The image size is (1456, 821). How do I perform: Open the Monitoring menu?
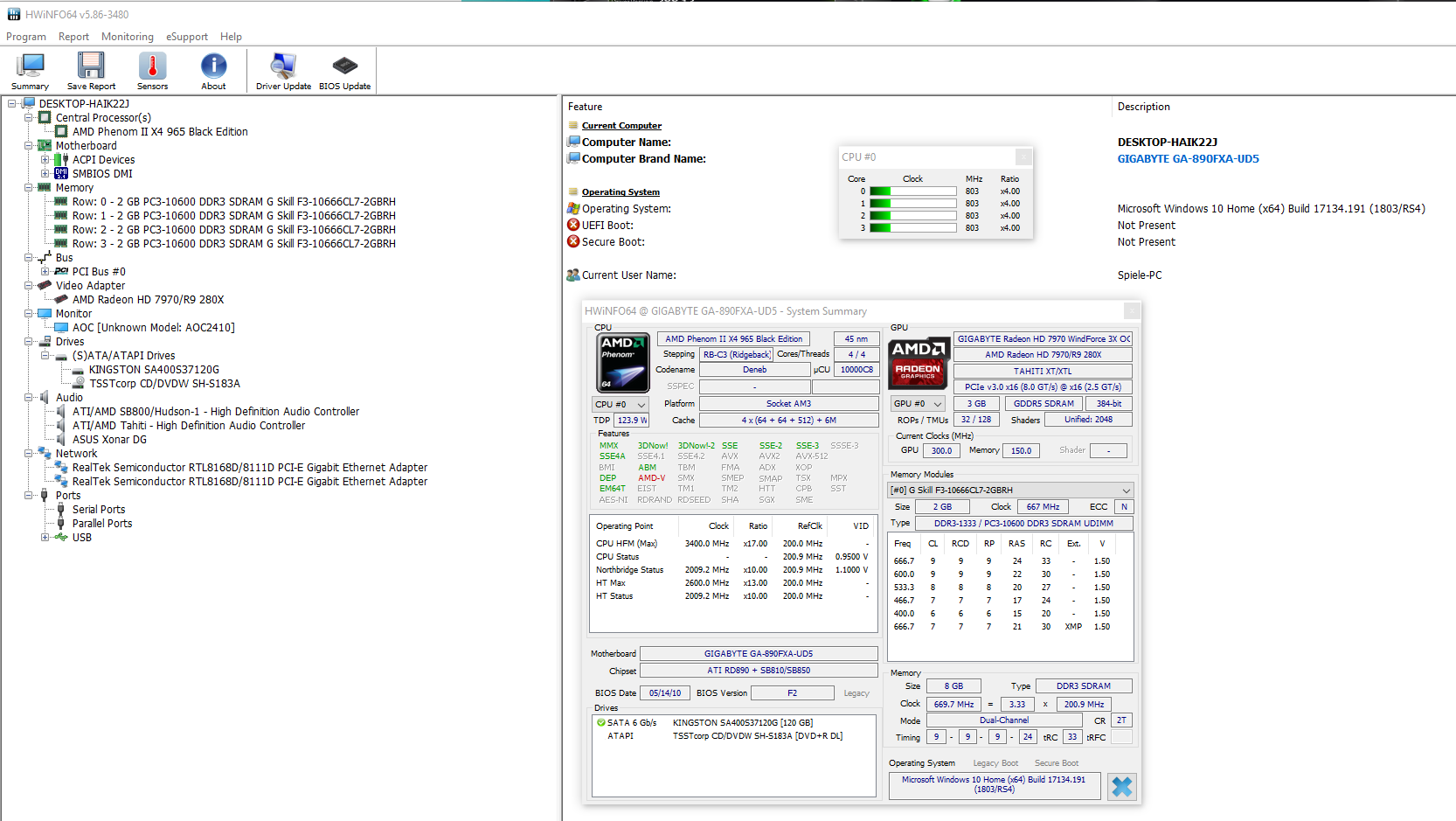128,37
